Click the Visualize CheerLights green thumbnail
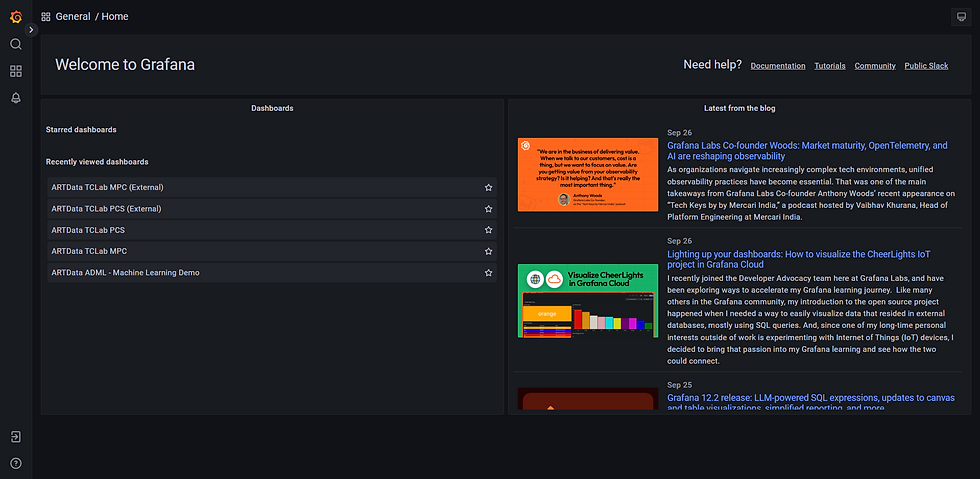The width and height of the screenshot is (980, 479). pyautogui.click(x=588, y=301)
